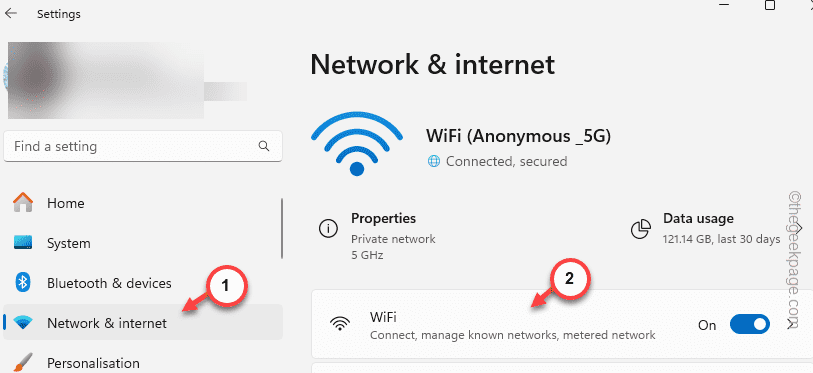Open the Network & internet sidebar item
The height and width of the screenshot is (373, 813).
[143, 323]
